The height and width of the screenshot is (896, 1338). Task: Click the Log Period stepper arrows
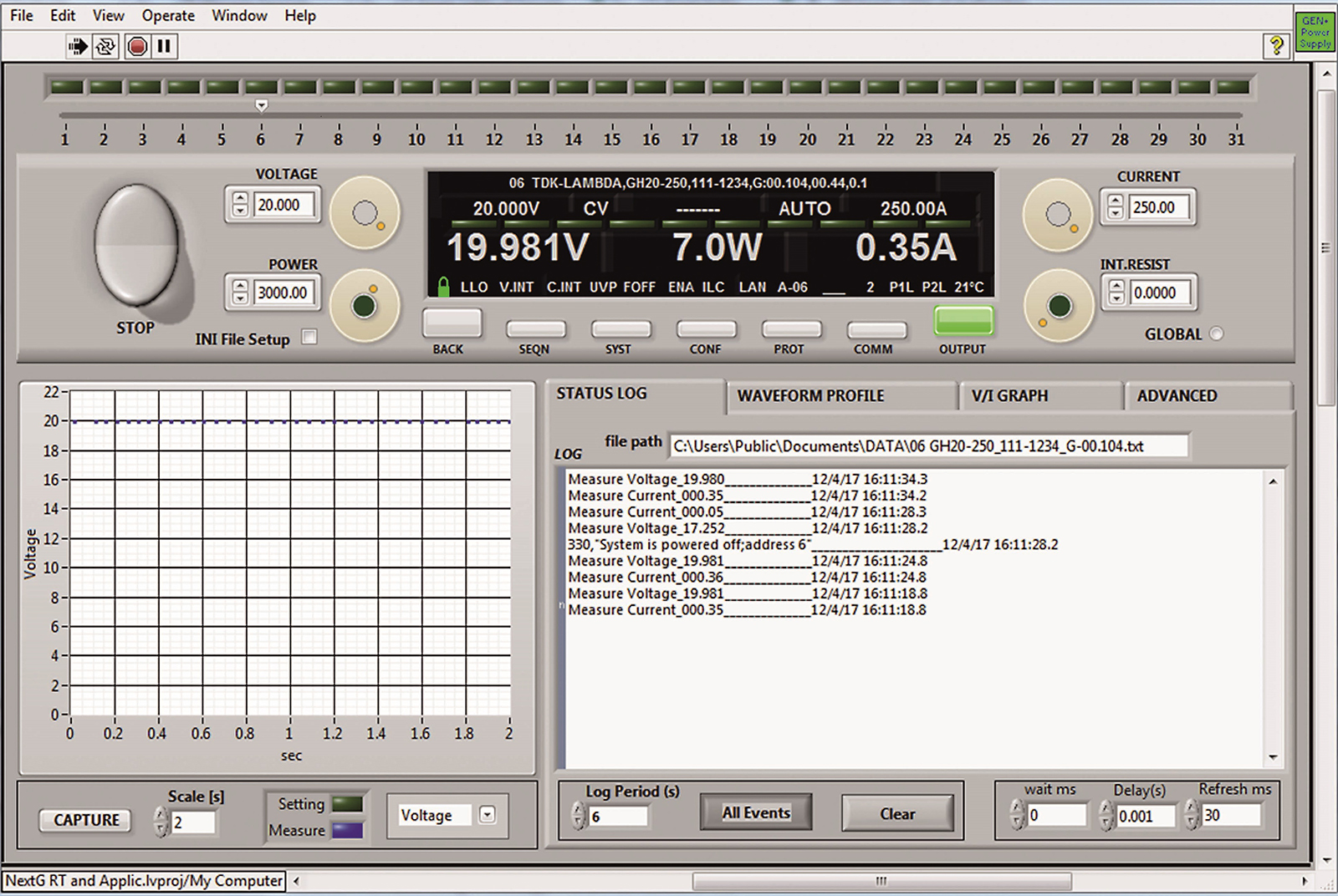578,816
